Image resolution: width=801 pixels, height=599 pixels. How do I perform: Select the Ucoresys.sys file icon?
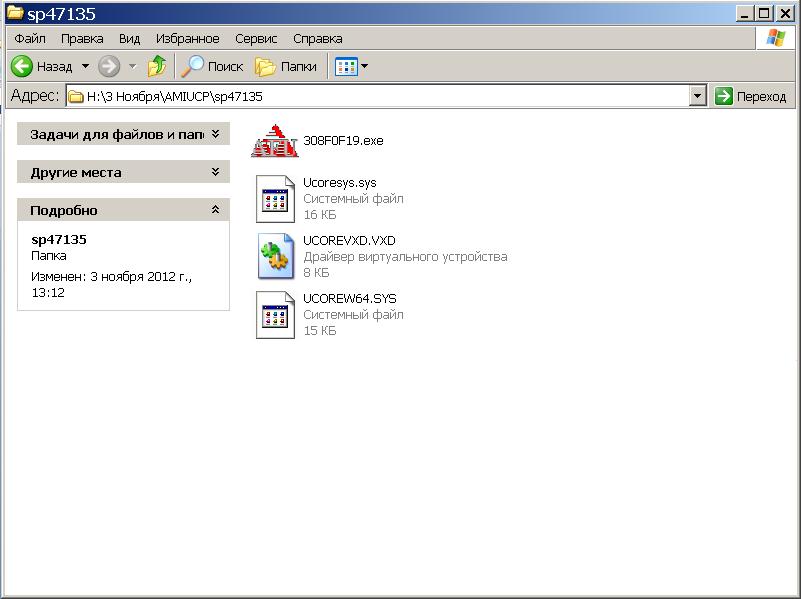tap(274, 198)
